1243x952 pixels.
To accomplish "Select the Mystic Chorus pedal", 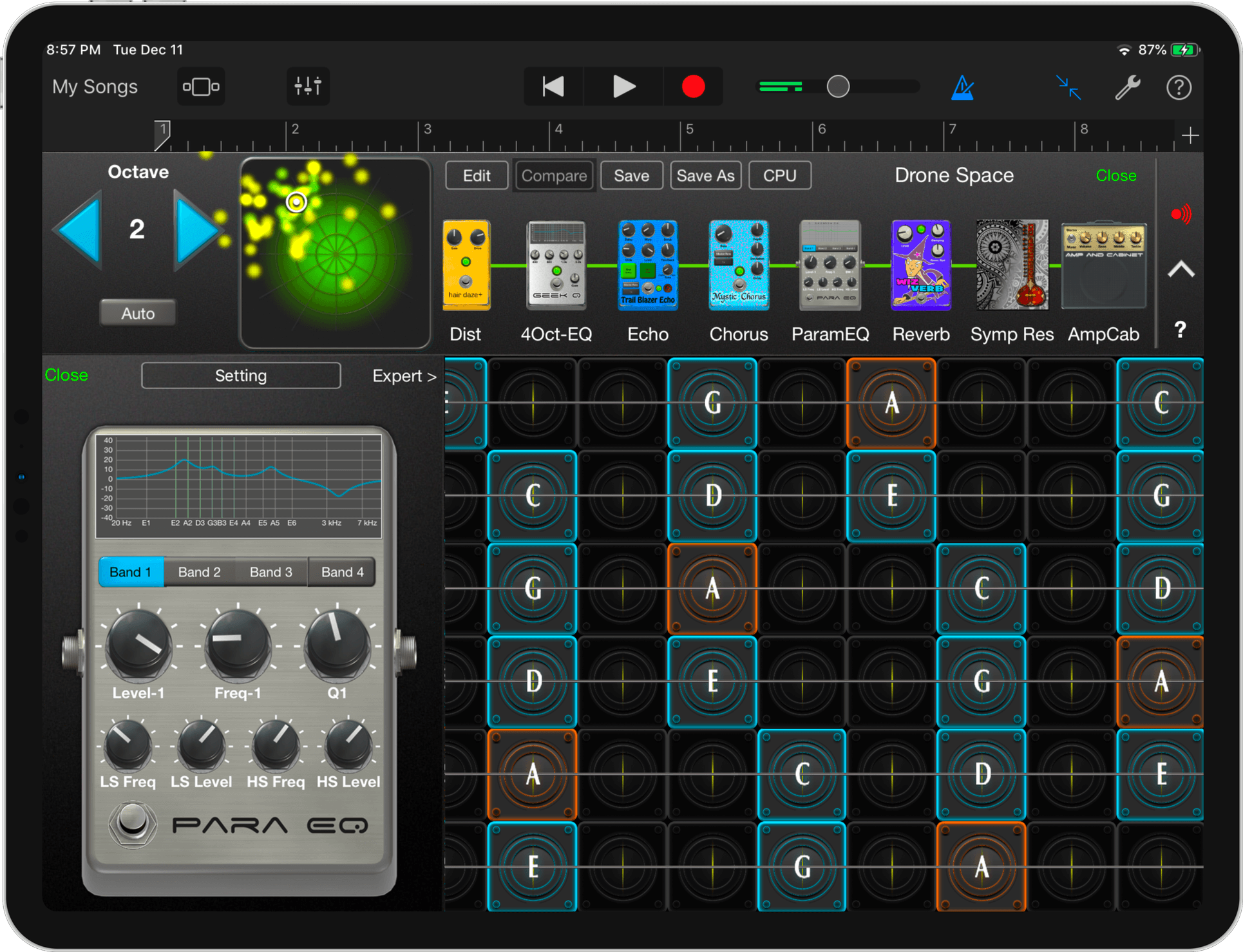I will (739, 265).
